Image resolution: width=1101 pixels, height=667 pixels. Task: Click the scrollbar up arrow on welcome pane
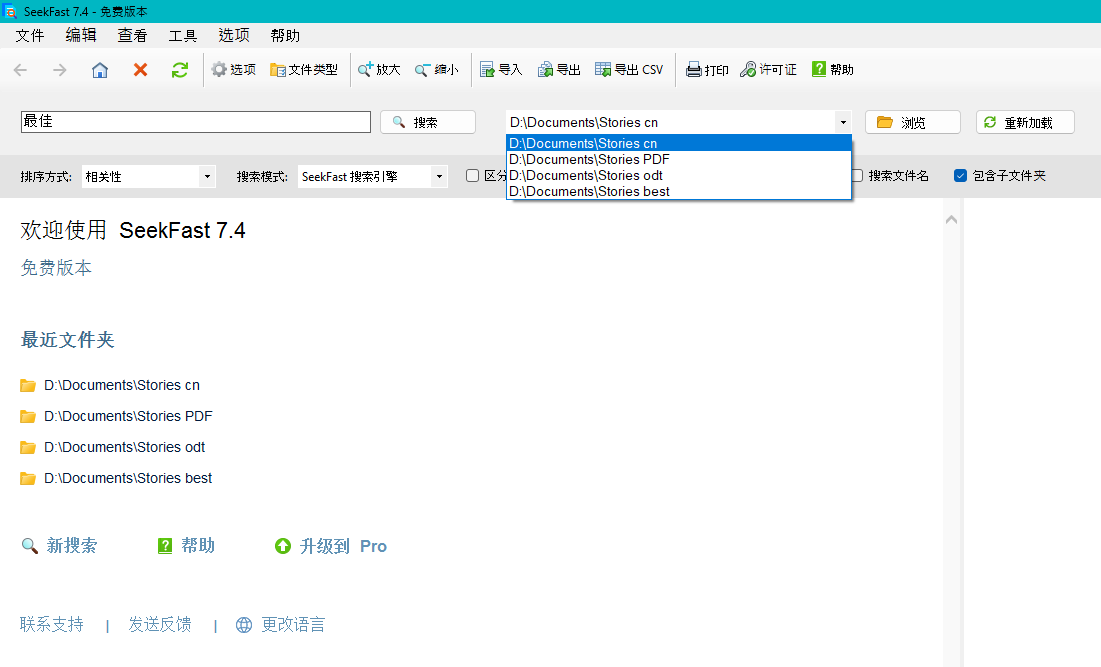pos(951,220)
